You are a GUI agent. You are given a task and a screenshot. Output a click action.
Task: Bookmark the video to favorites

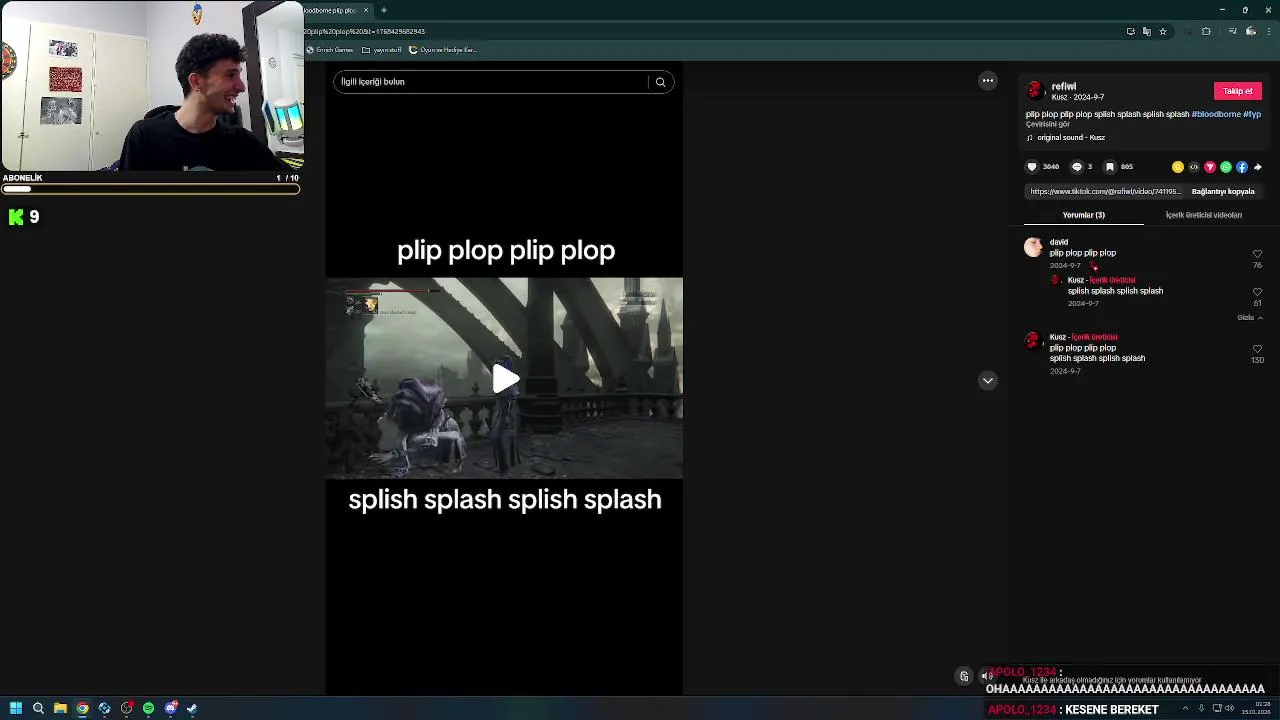(x=1110, y=167)
